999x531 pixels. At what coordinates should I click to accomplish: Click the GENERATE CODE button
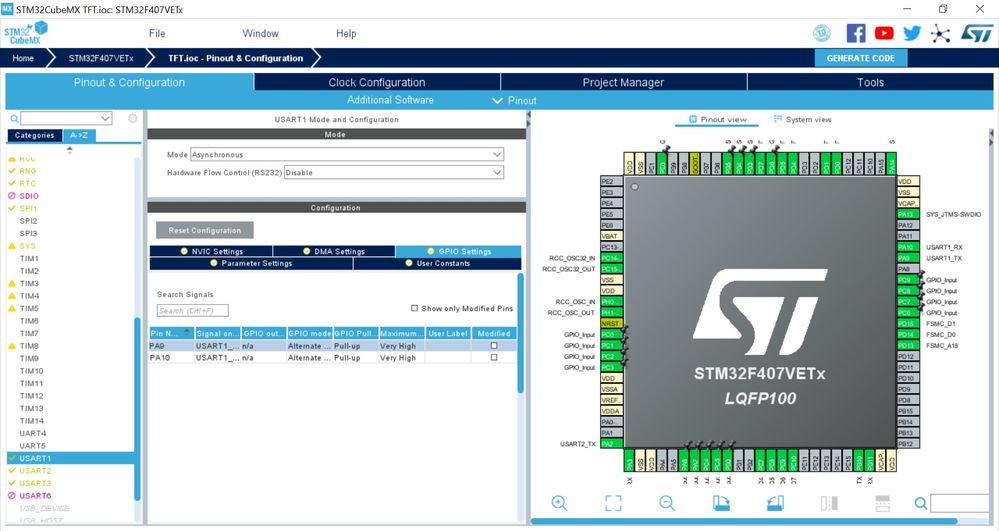tap(861, 58)
